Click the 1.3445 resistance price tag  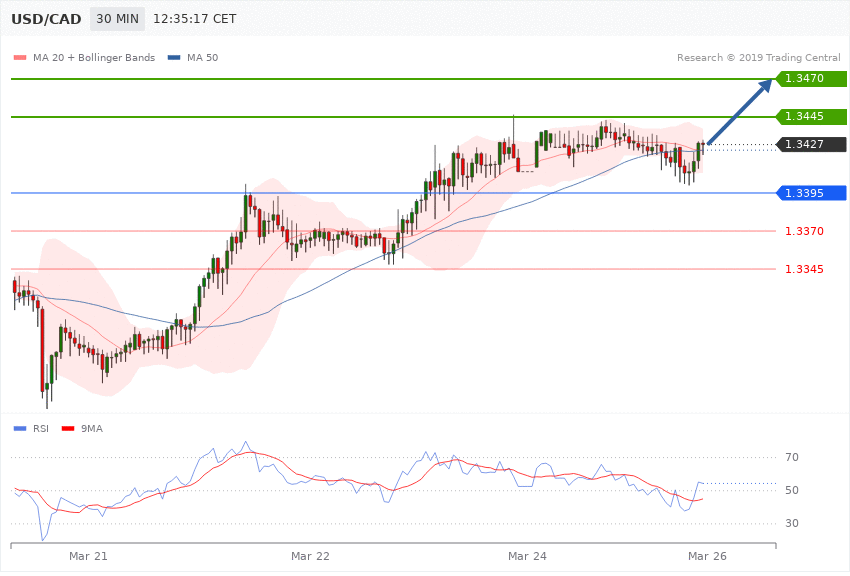click(x=811, y=117)
